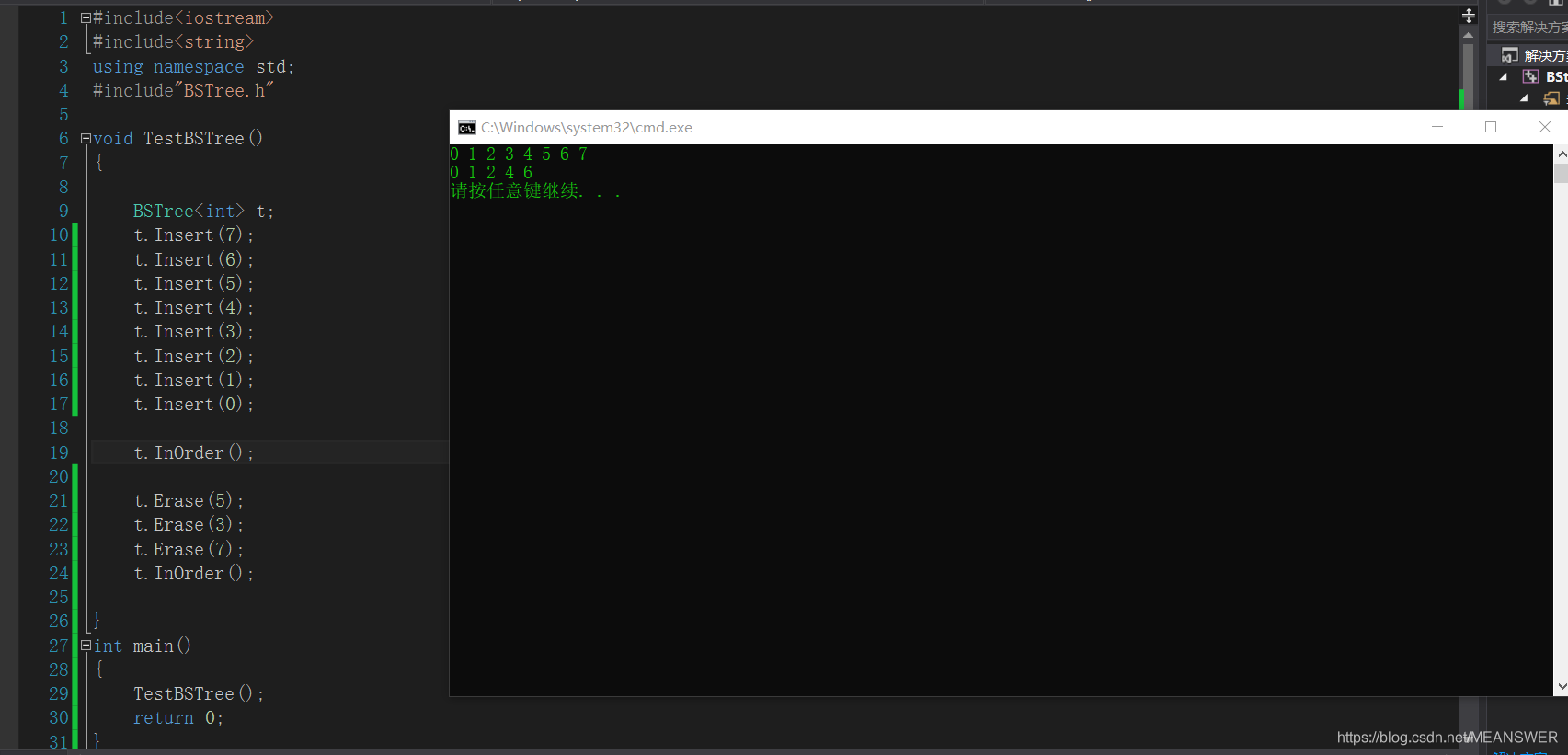Collapse the #include block at line 1
Viewport: 1568px width, 755px height.
coord(86,18)
